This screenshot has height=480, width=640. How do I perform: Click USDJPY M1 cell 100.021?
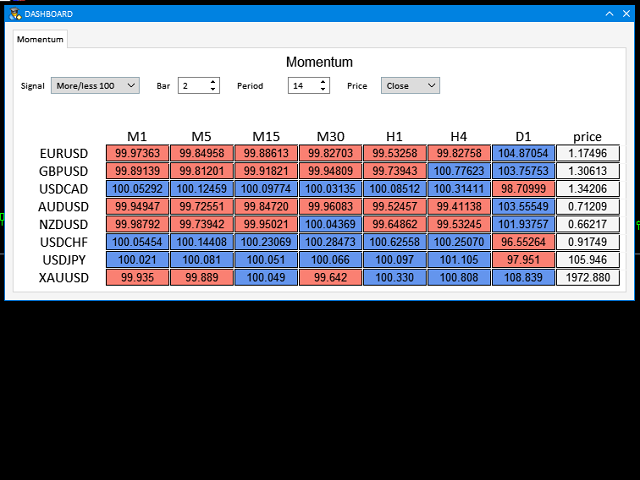click(x=137, y=260)
